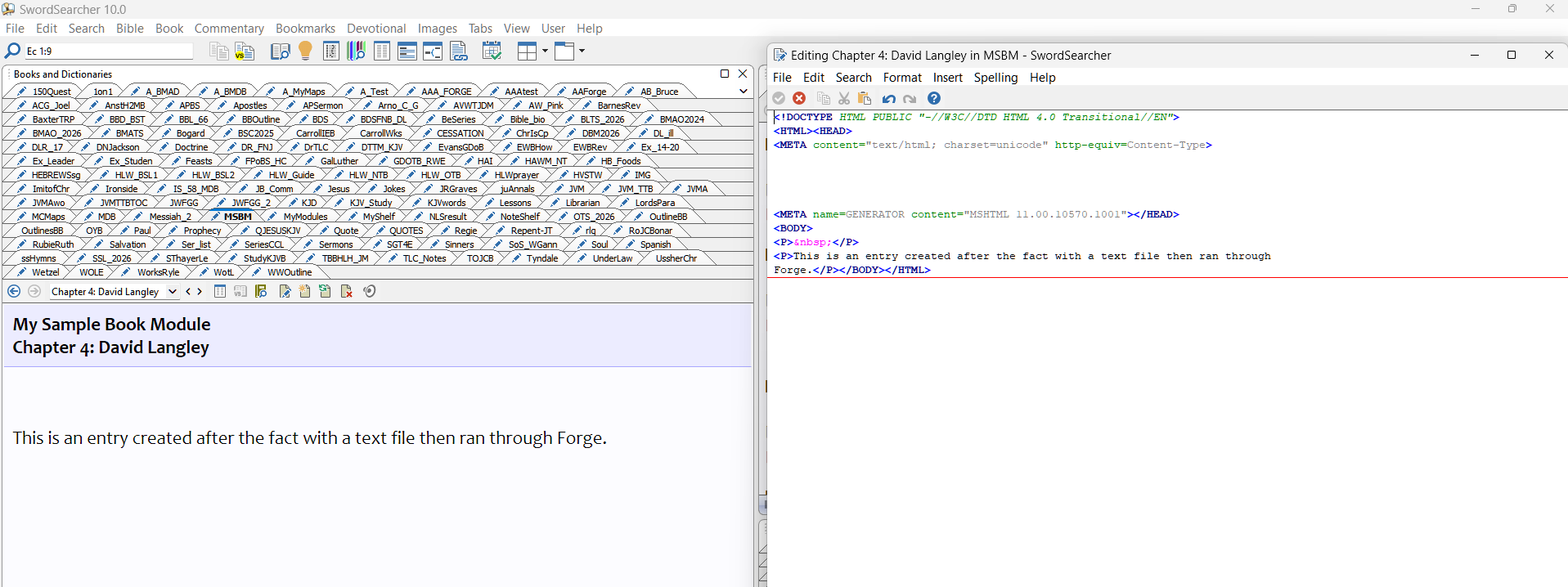Viewport: 1568px width, 587px height.
Task: Open the Spelling menu in editor window
Action: pos(995,78)
